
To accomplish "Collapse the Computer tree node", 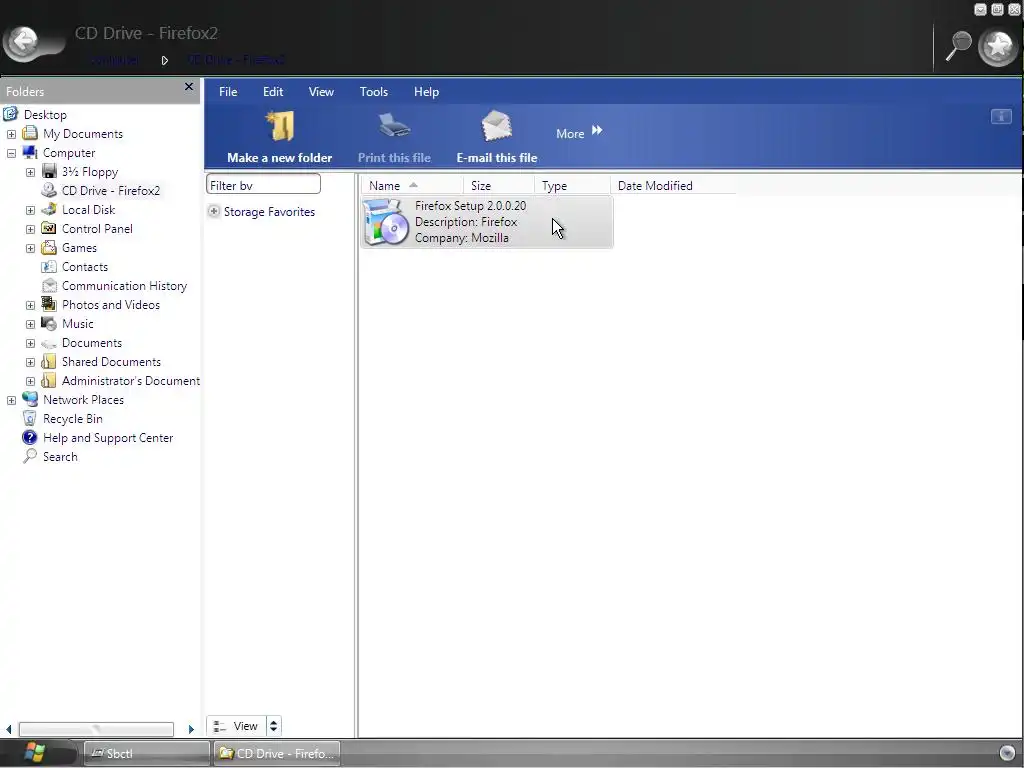I will 11,153.
